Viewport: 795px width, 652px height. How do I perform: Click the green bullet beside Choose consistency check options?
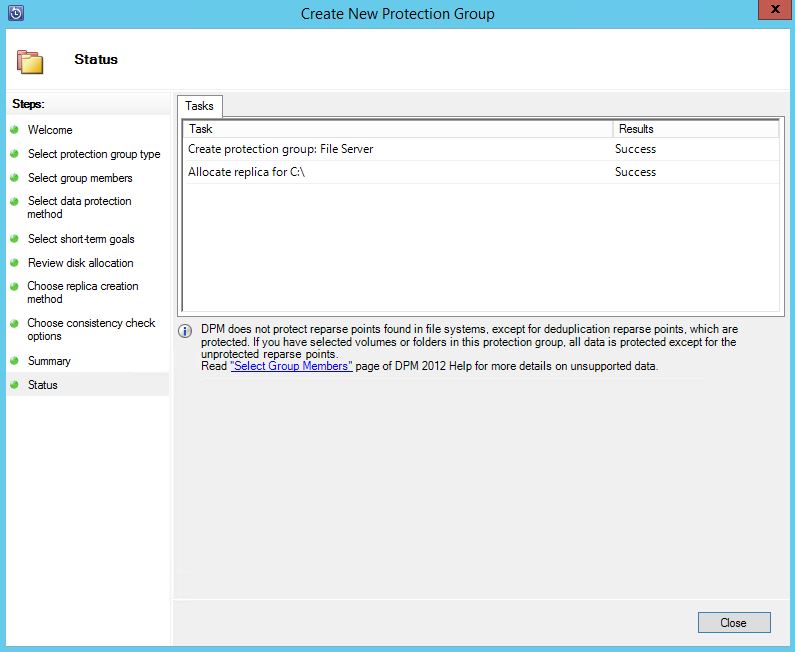click(x=14, y=323)
